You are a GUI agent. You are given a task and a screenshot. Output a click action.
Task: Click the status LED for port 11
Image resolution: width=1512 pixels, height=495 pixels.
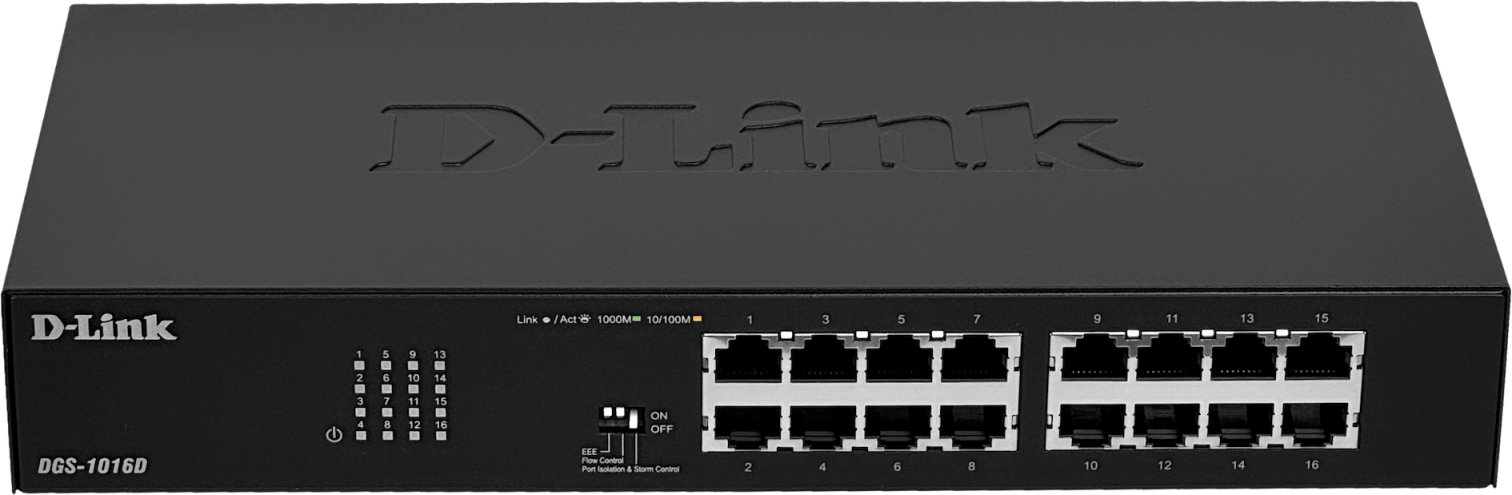point(413,412)
